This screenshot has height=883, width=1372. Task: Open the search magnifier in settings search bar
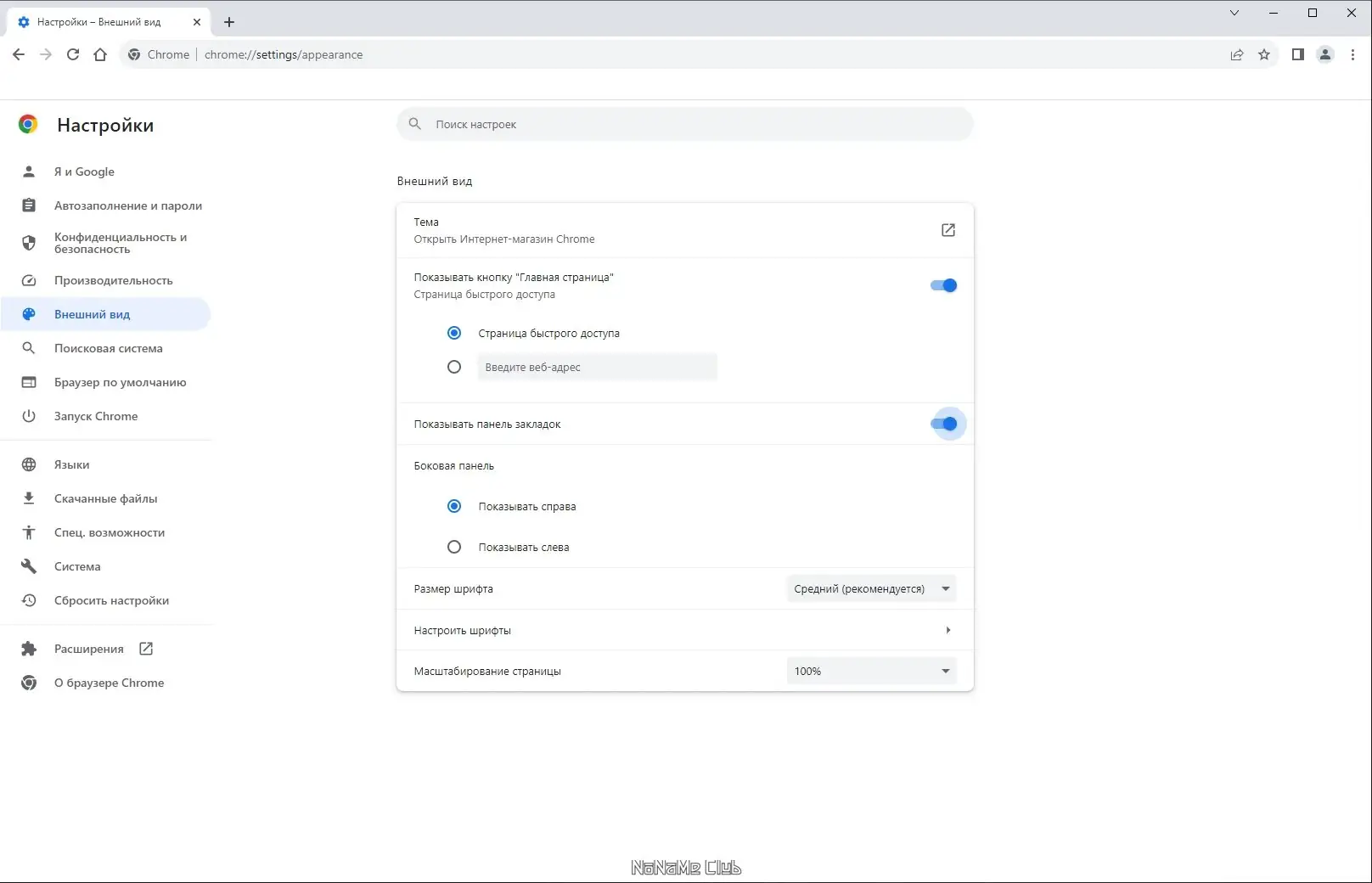[x=414, y=124]
